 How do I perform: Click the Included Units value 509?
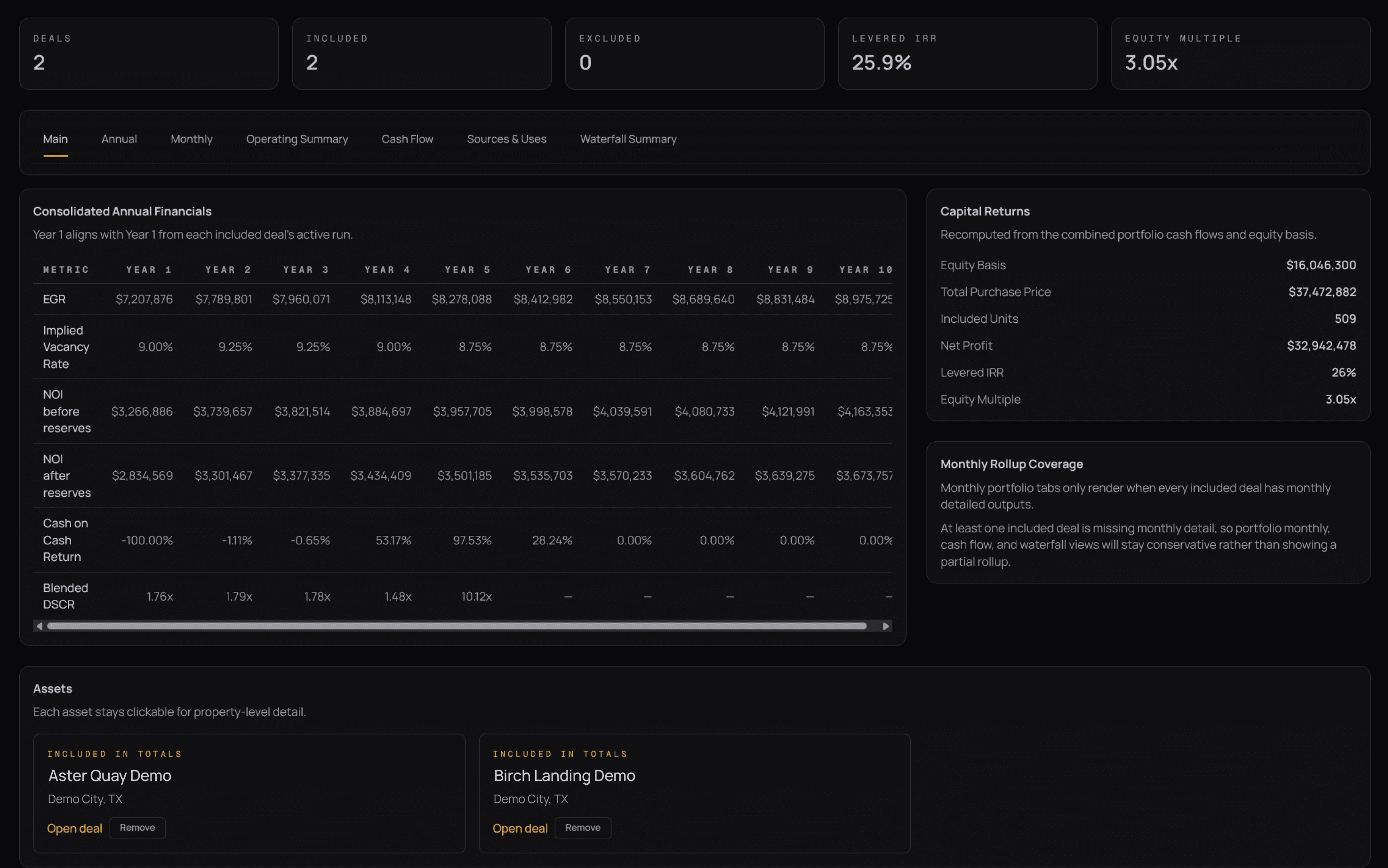coord(1345,319)
